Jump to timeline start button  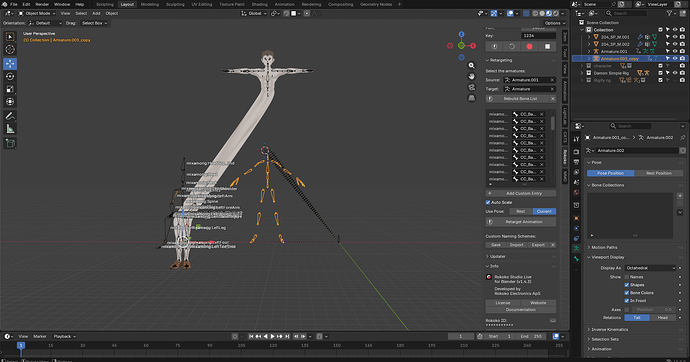click(x=251, y=336)
